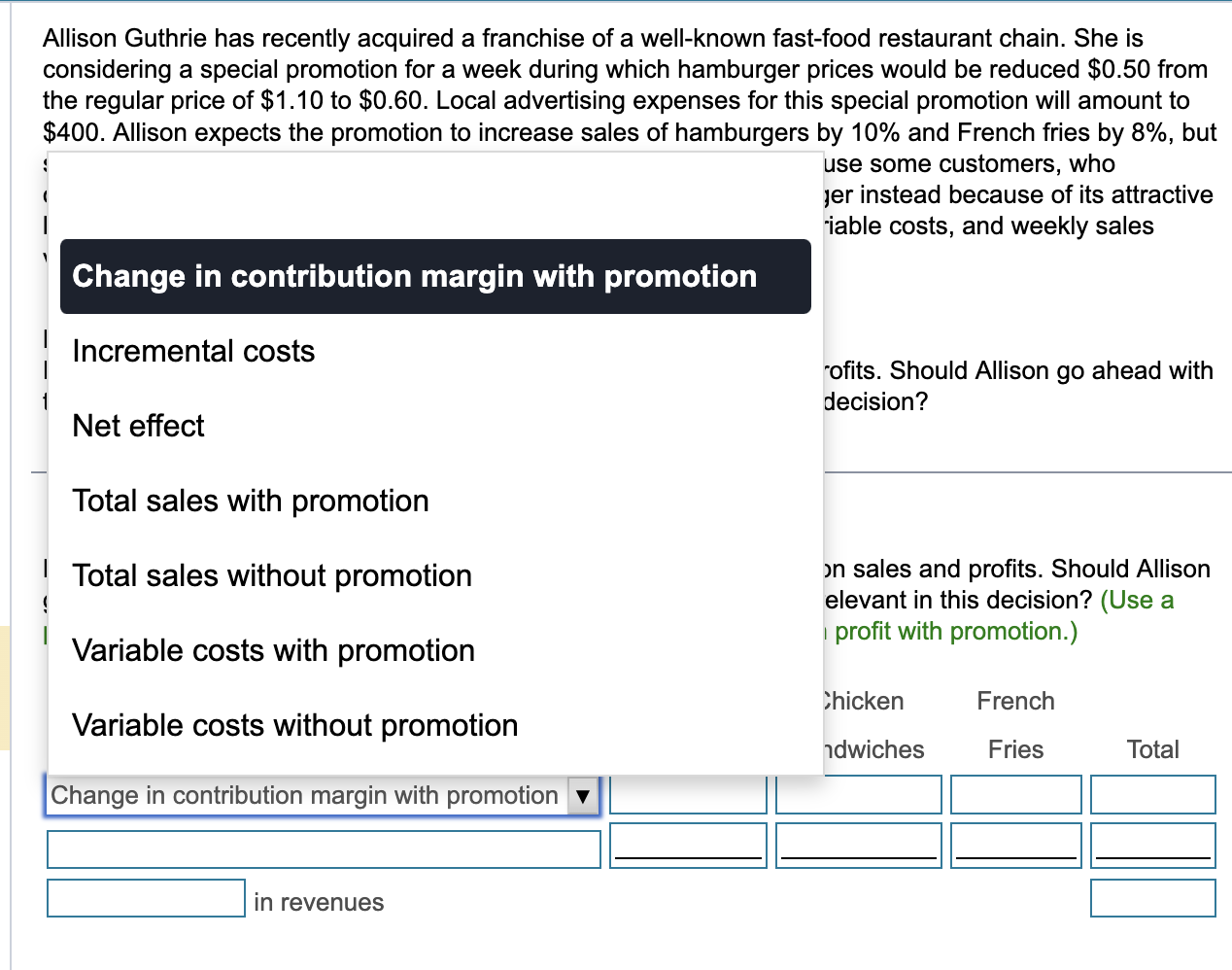Click the second-row Total input box
The width and height of the screenshot is (1232, 970).
[1153, 845]
